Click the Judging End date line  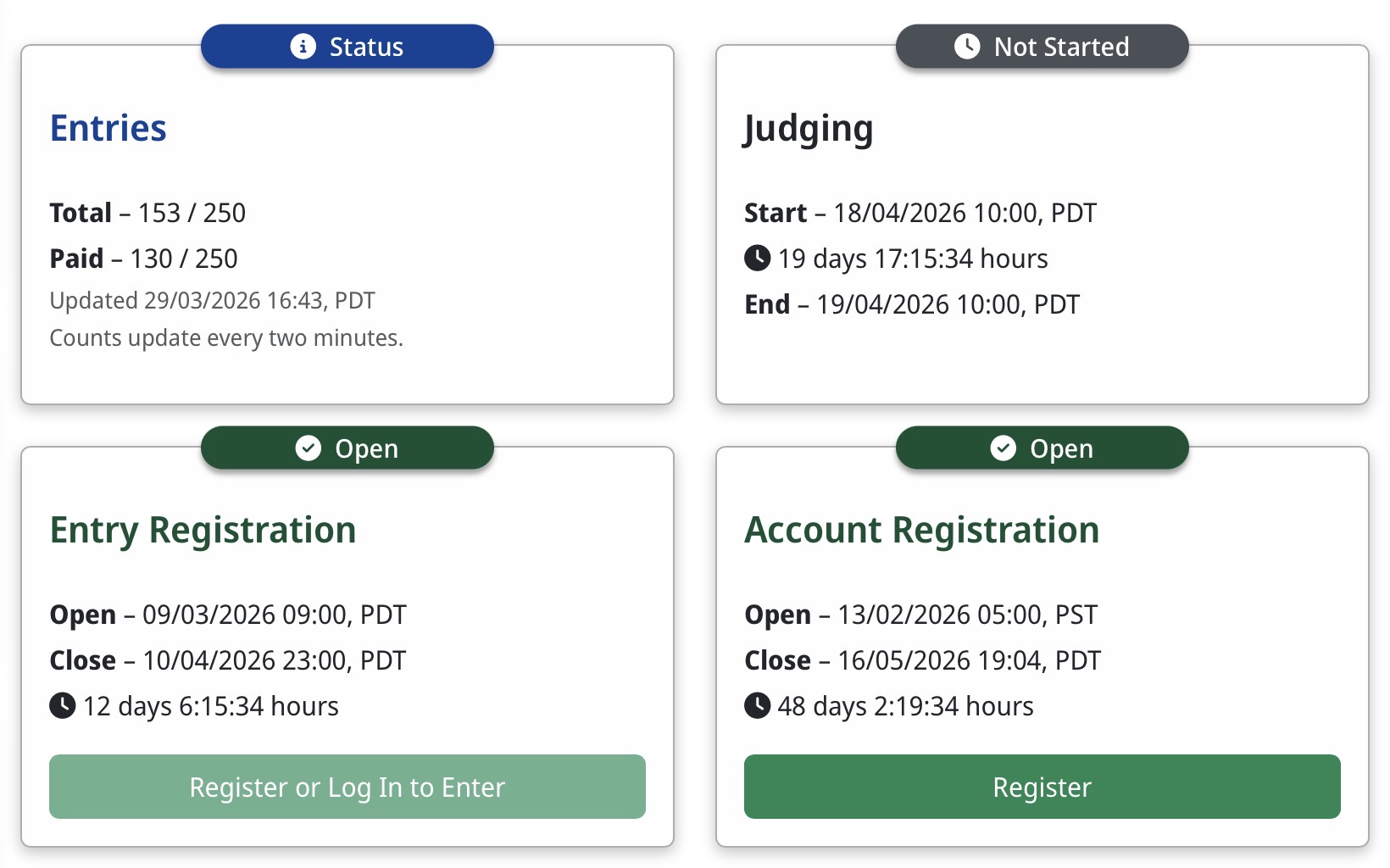click(911, 304)
